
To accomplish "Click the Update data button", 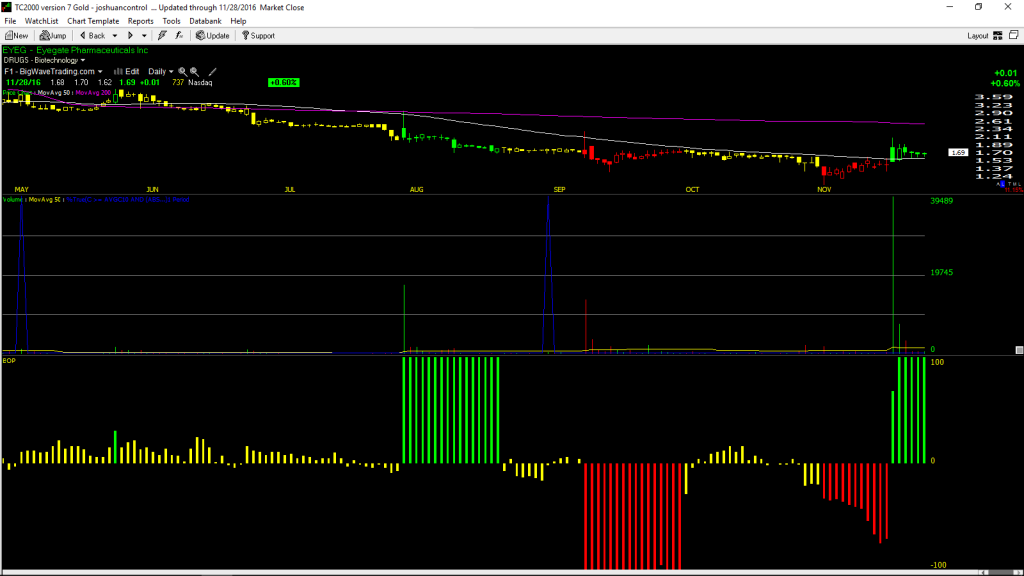I will [212, 36].
